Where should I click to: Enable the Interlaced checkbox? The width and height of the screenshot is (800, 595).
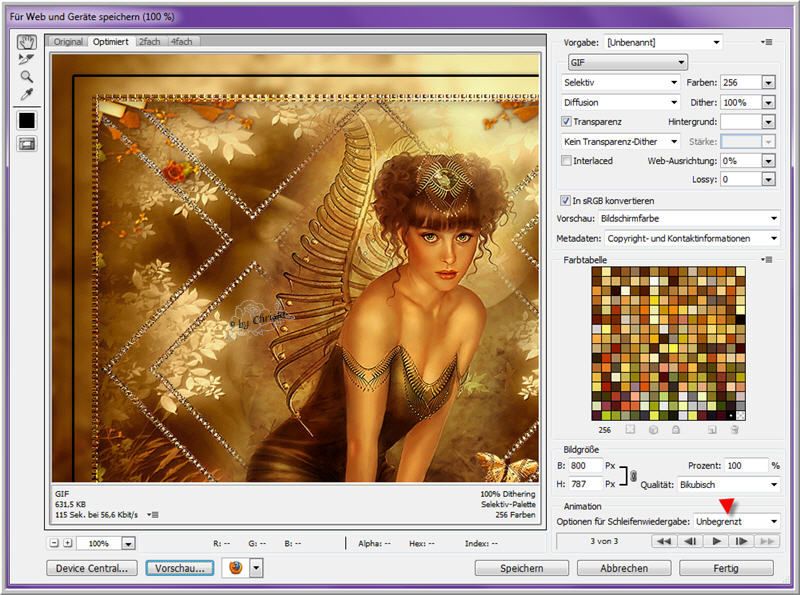(566, 161)
